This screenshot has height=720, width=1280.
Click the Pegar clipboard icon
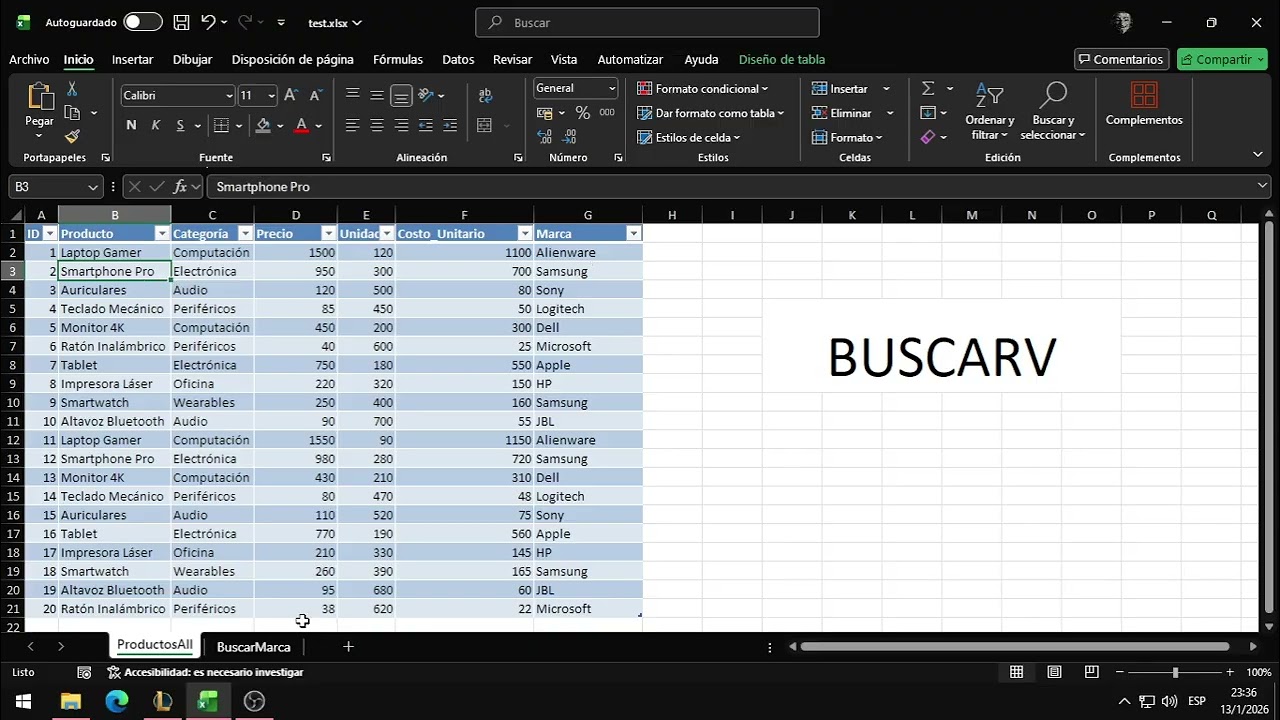click(40, 96)
